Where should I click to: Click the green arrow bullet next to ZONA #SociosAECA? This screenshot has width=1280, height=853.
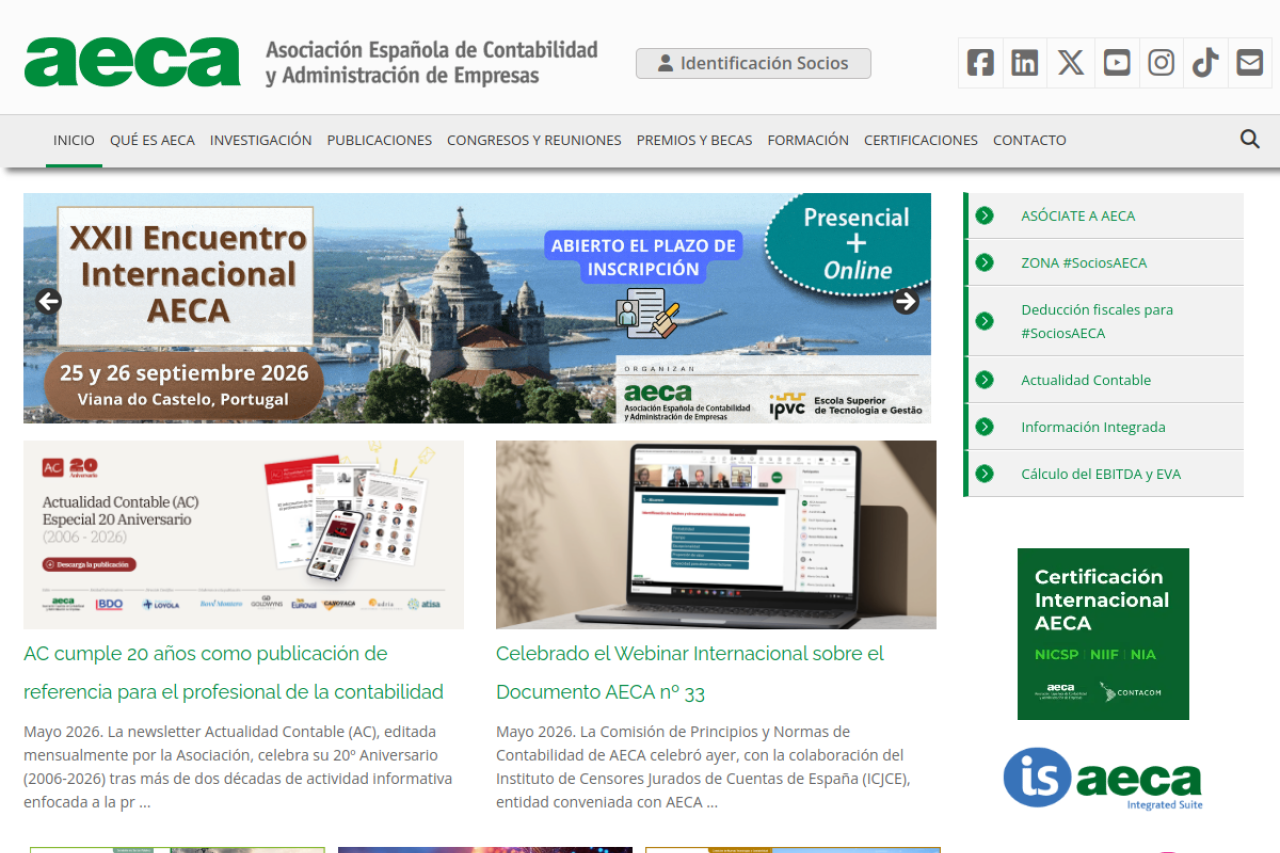(x=985, y=262)
